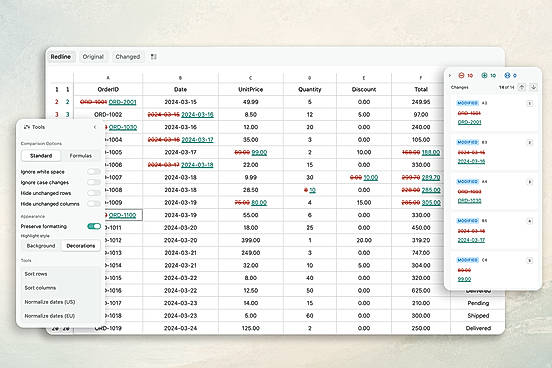Switch to the Redline view tab
Screen dimensions: 552x368
61,57
